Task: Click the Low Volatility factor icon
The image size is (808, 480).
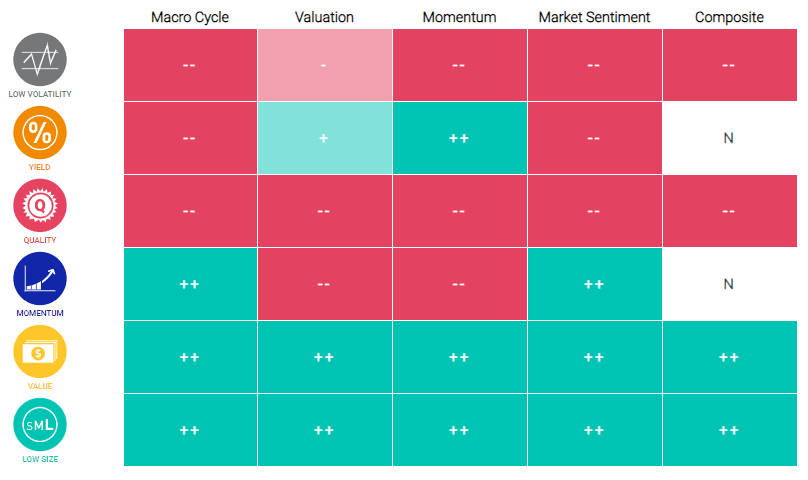Action: [x=40, y=59]
